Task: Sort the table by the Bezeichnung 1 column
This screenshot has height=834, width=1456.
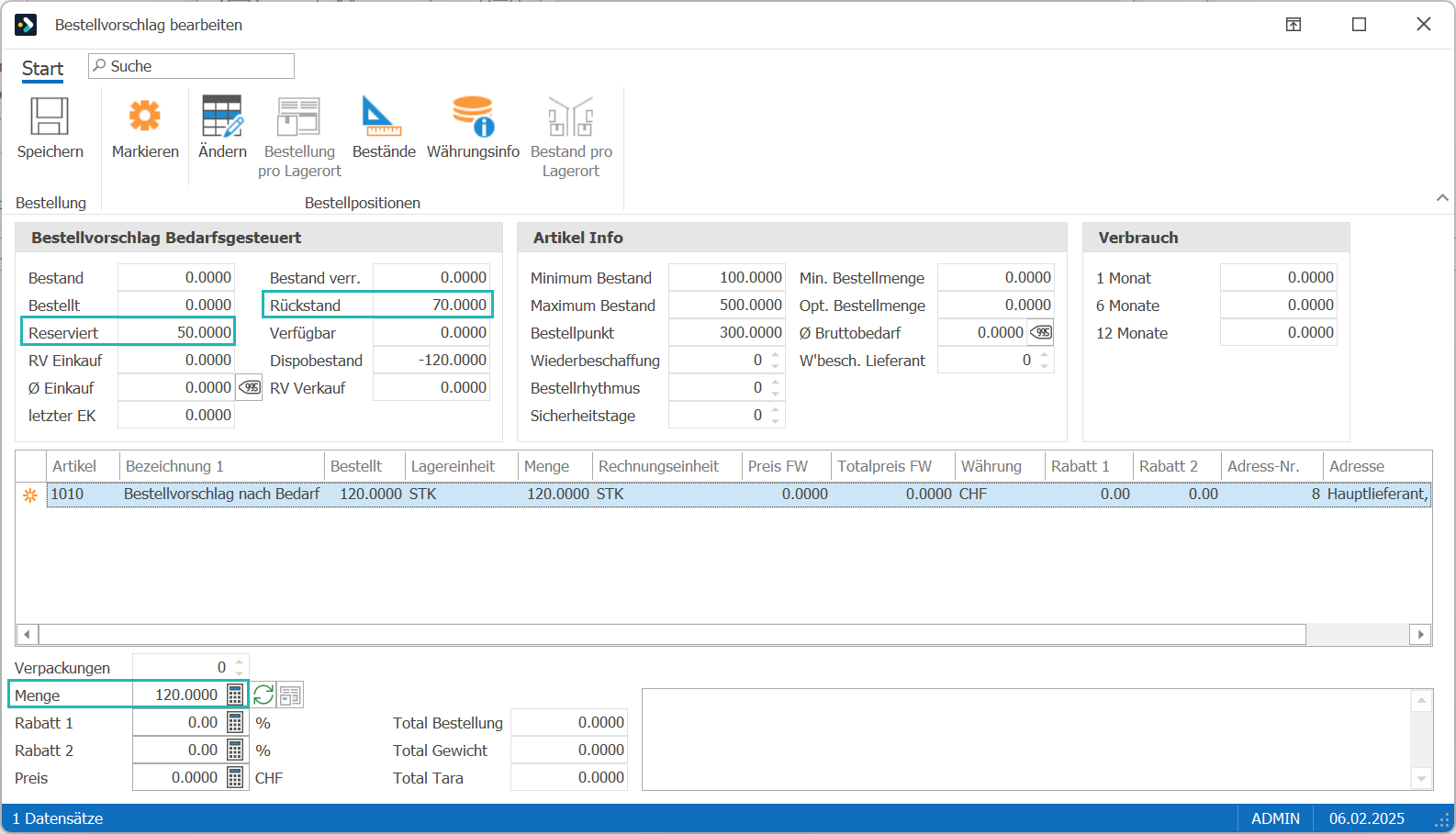Action: [222, 466]
